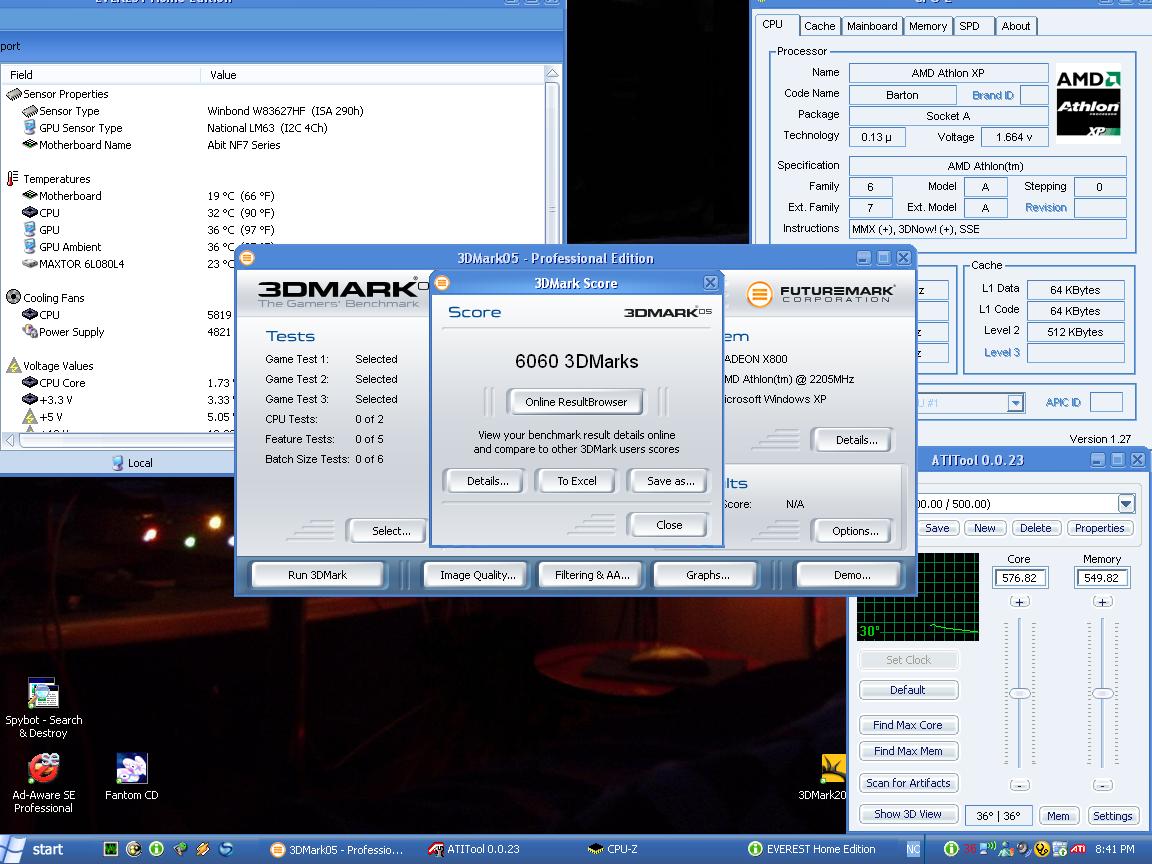Click the 36° | 36° temperature button

click(998, 816)
